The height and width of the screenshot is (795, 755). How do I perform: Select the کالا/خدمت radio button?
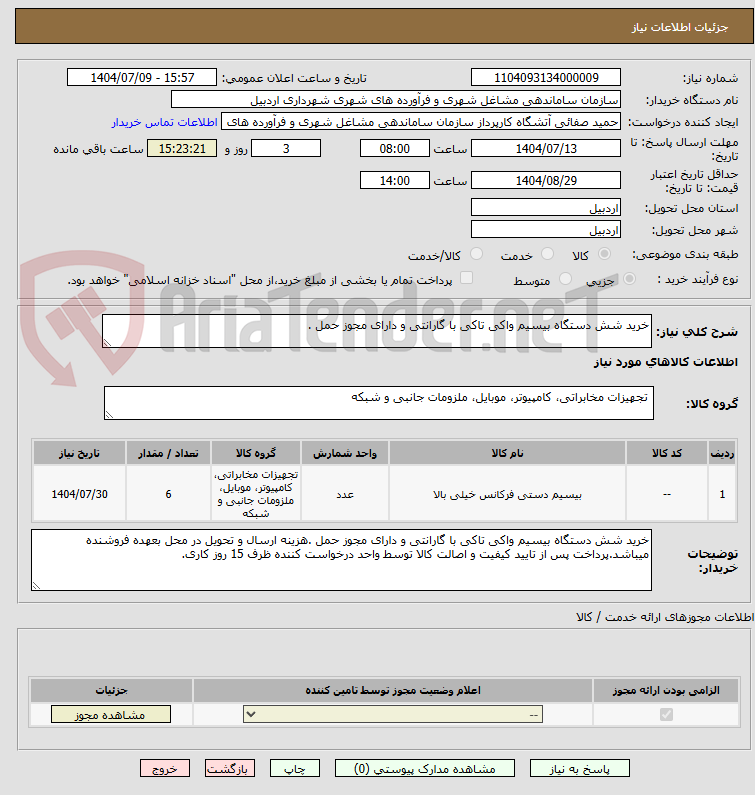point(476,254)
